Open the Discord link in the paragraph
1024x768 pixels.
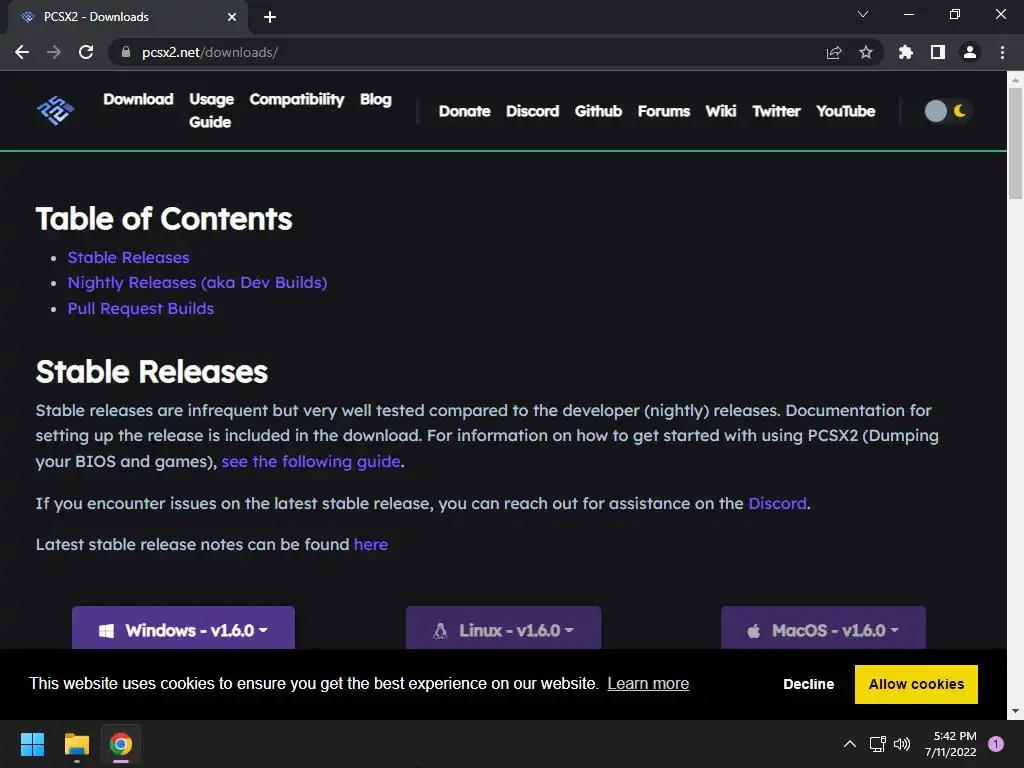pos(777,504)
